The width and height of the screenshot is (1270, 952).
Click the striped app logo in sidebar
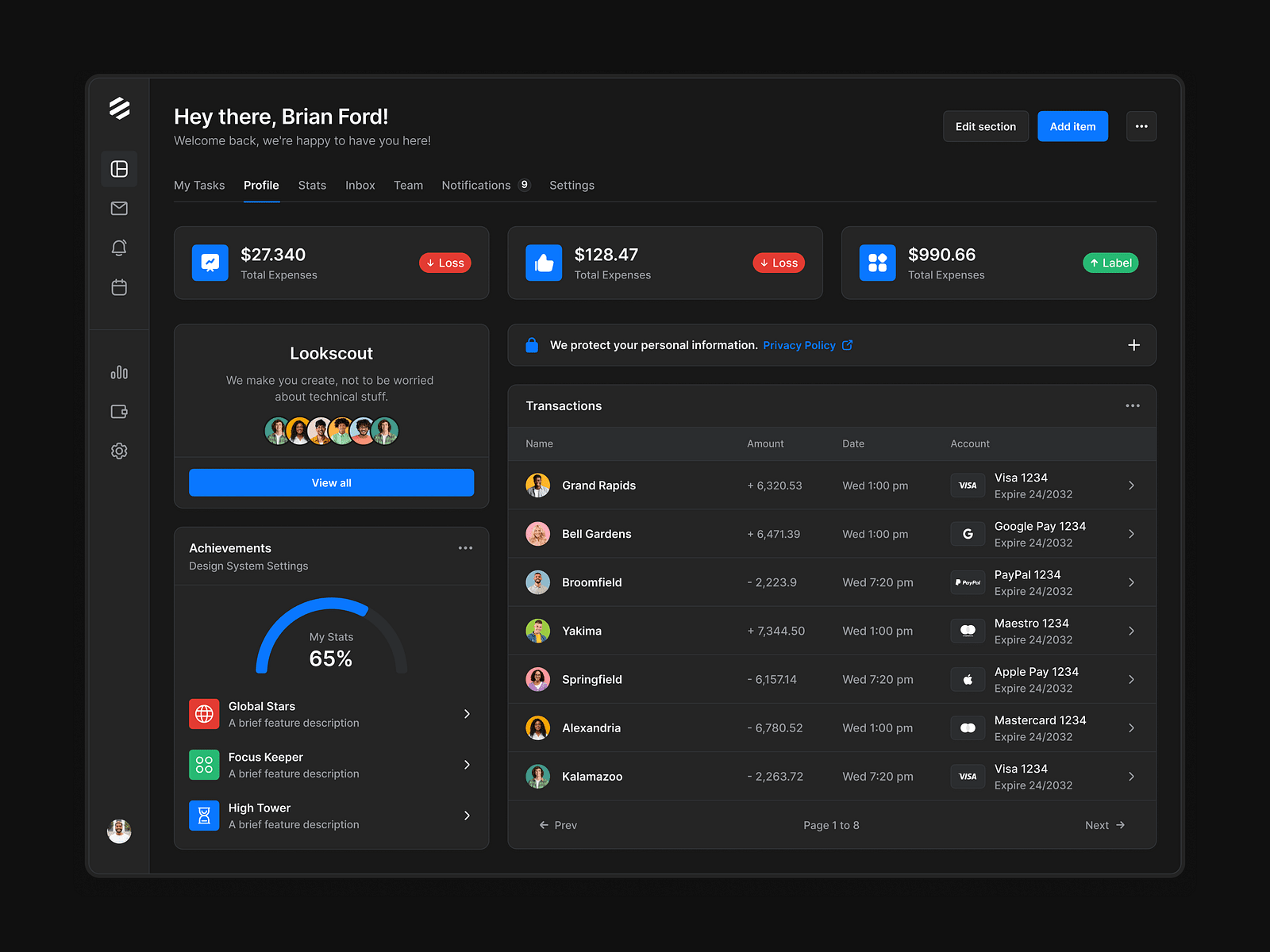pos(119,109)
